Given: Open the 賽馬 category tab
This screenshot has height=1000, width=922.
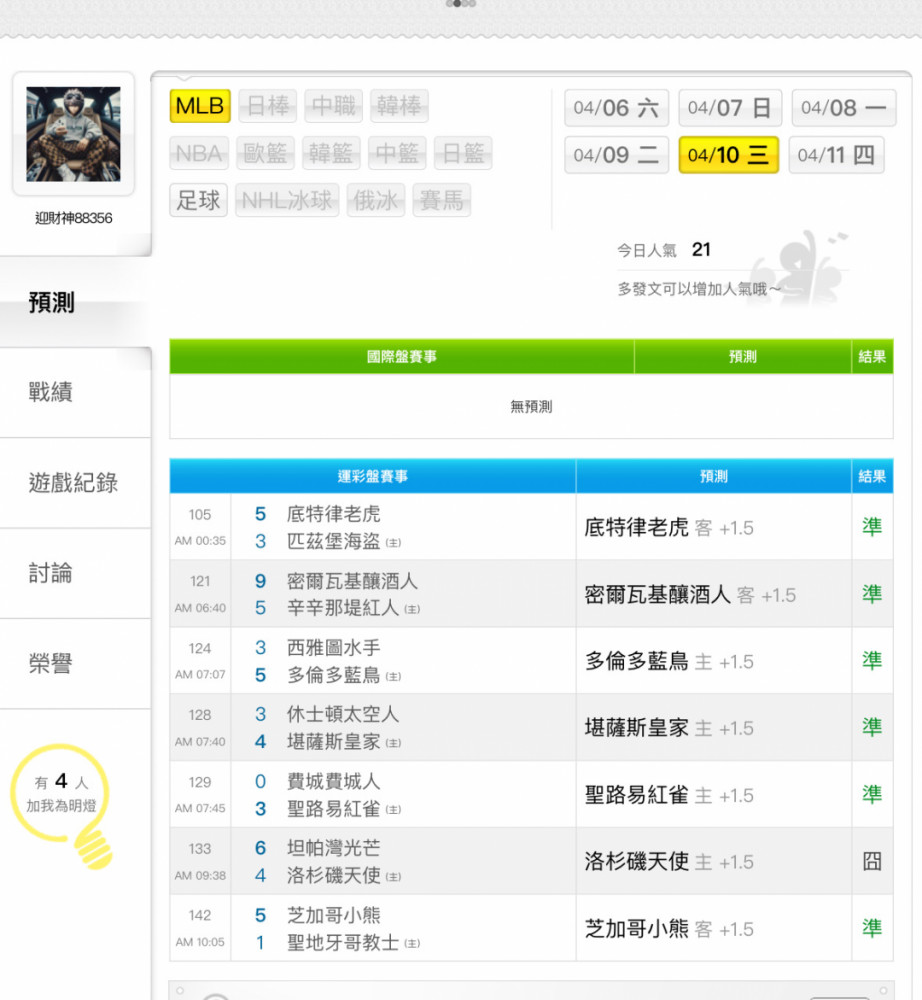Looking at the screenshot, I should pos(441,200).
